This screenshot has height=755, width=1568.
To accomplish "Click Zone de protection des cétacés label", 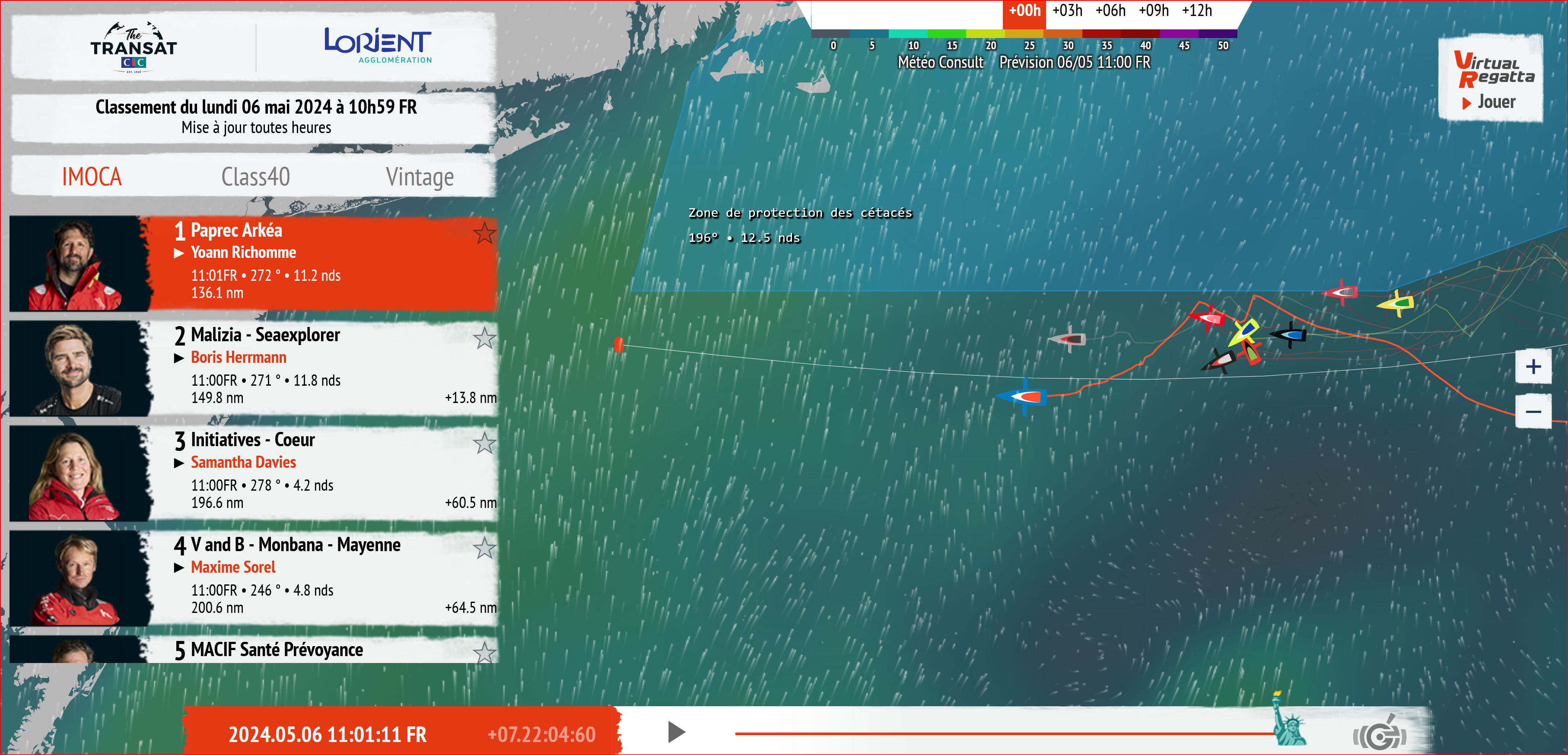I will pos(801,213).
